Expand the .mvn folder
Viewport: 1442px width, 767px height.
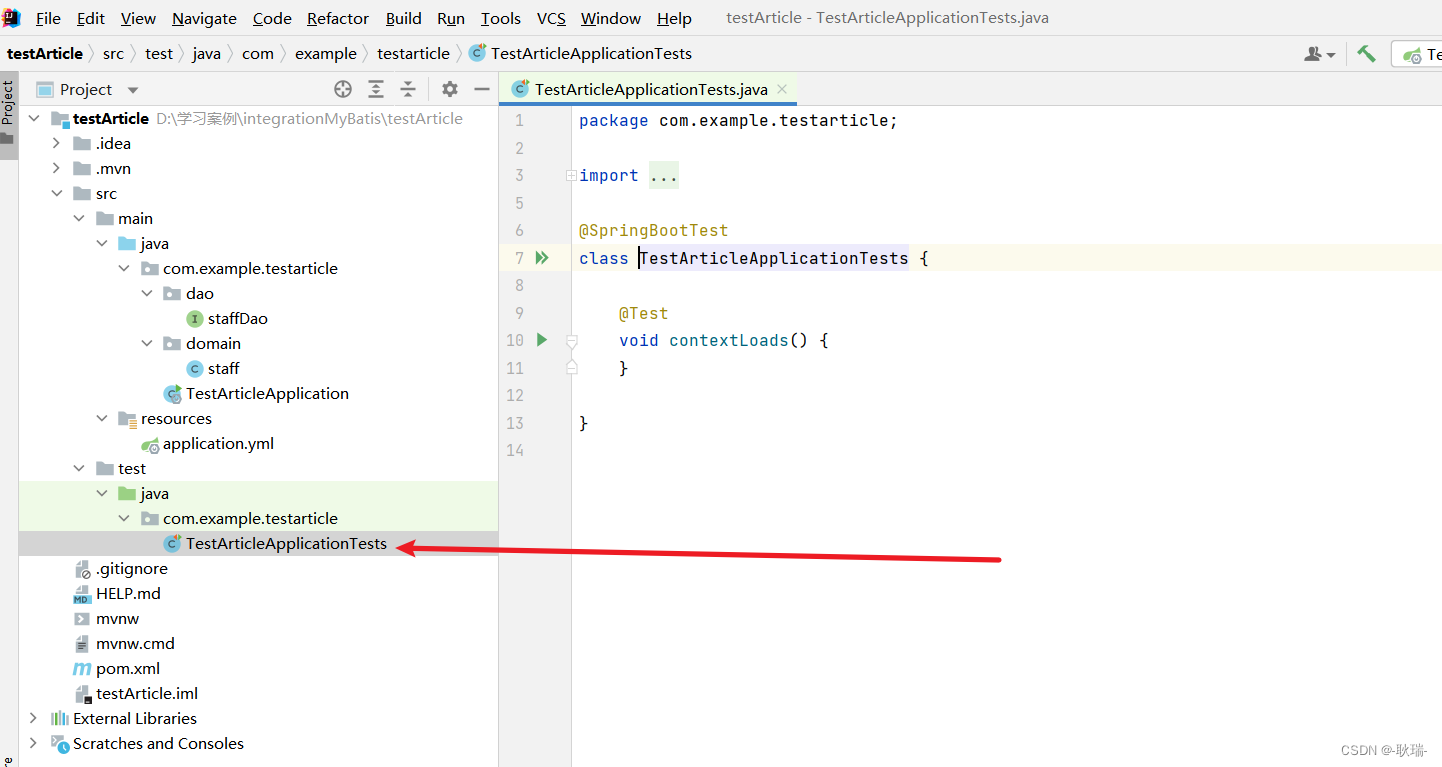tap(56, 168)
